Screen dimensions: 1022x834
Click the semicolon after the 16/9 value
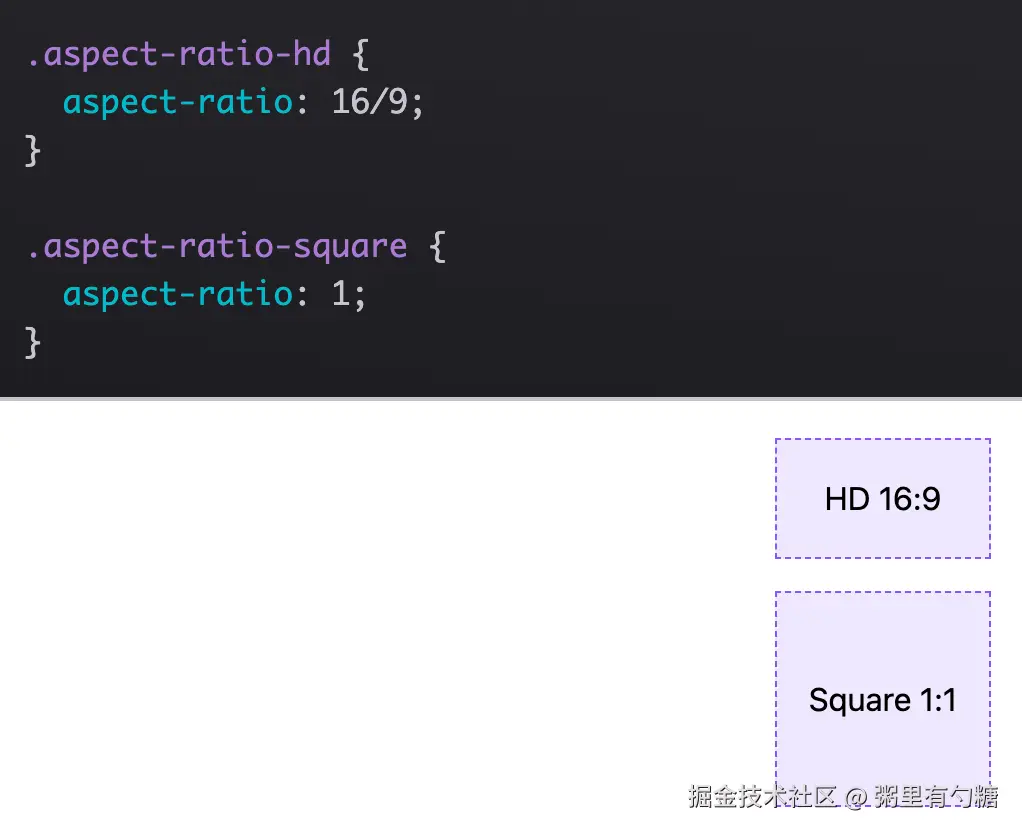point(418,102)
